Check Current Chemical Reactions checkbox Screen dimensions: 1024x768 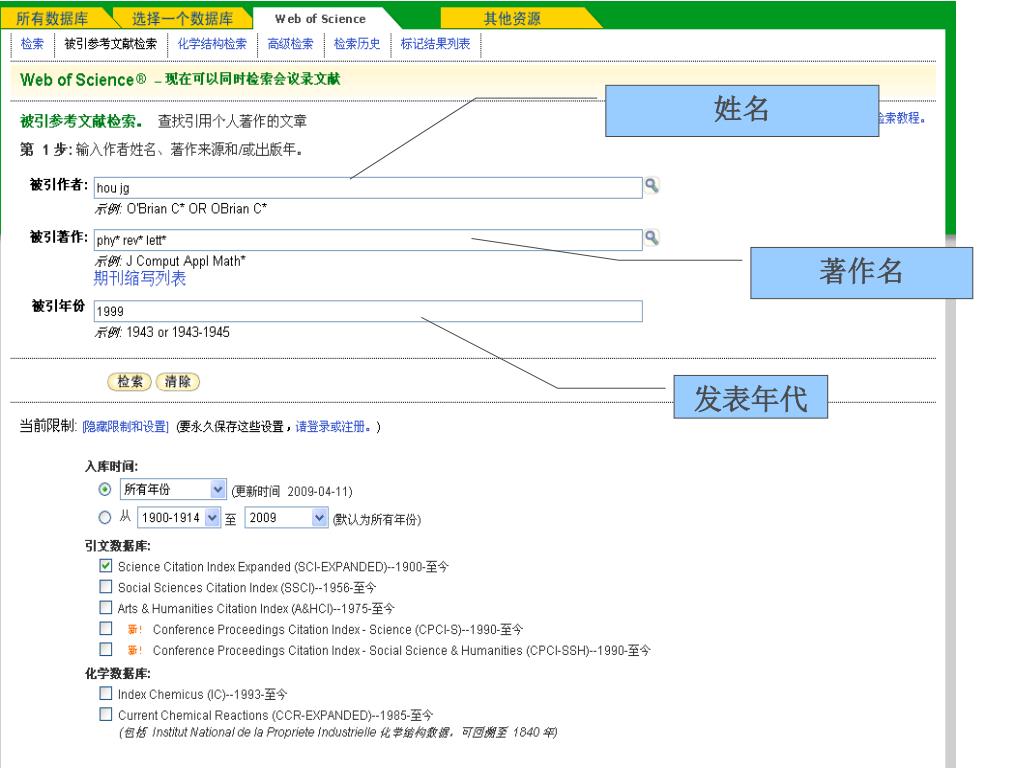[105, 714]
